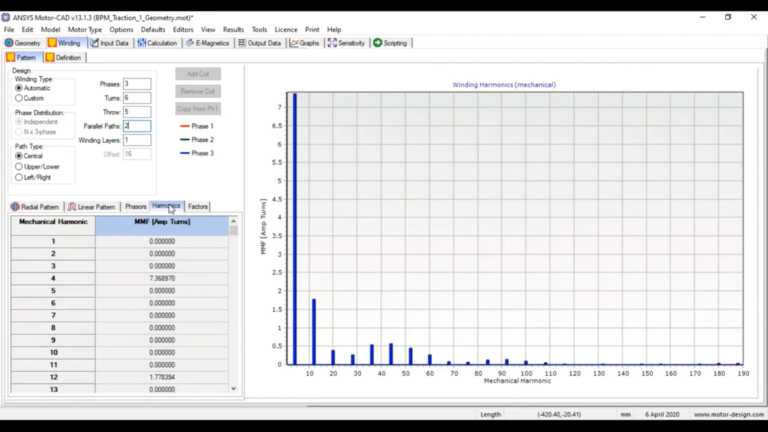Click the Throw input field

(137, 112)
